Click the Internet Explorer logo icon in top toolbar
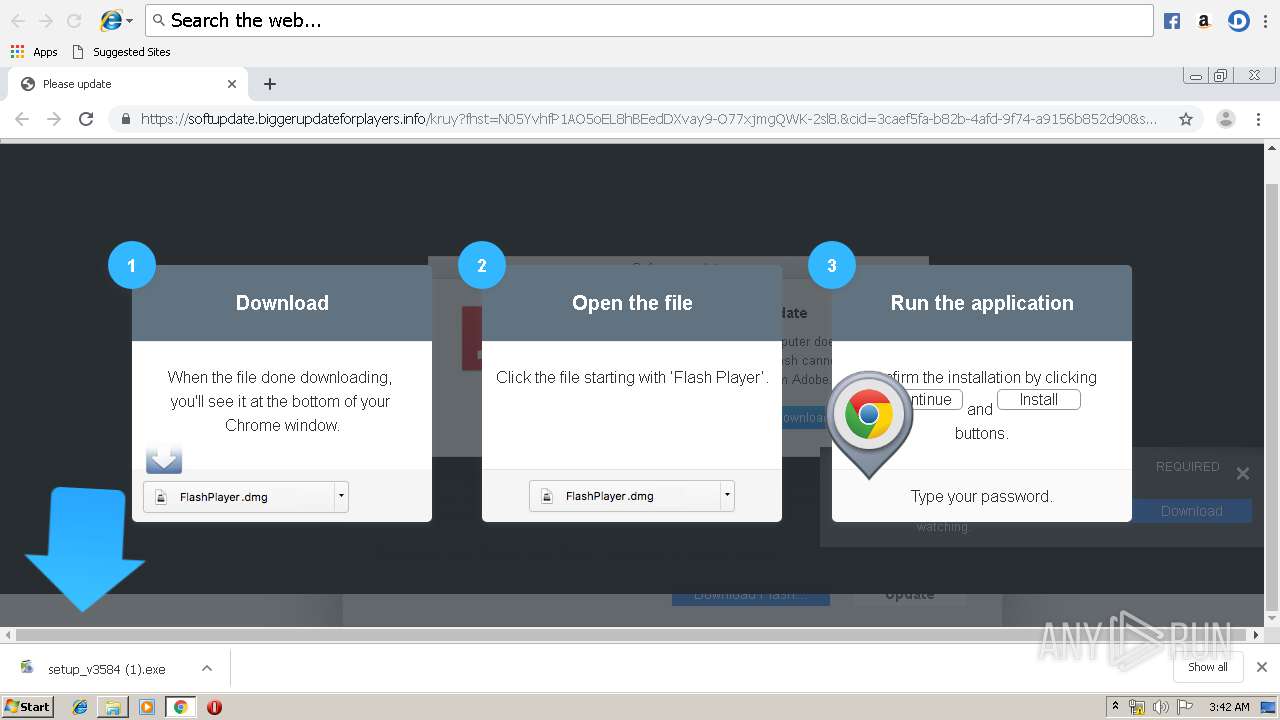This screenshot has height=720, width=1280. point(111,20)
